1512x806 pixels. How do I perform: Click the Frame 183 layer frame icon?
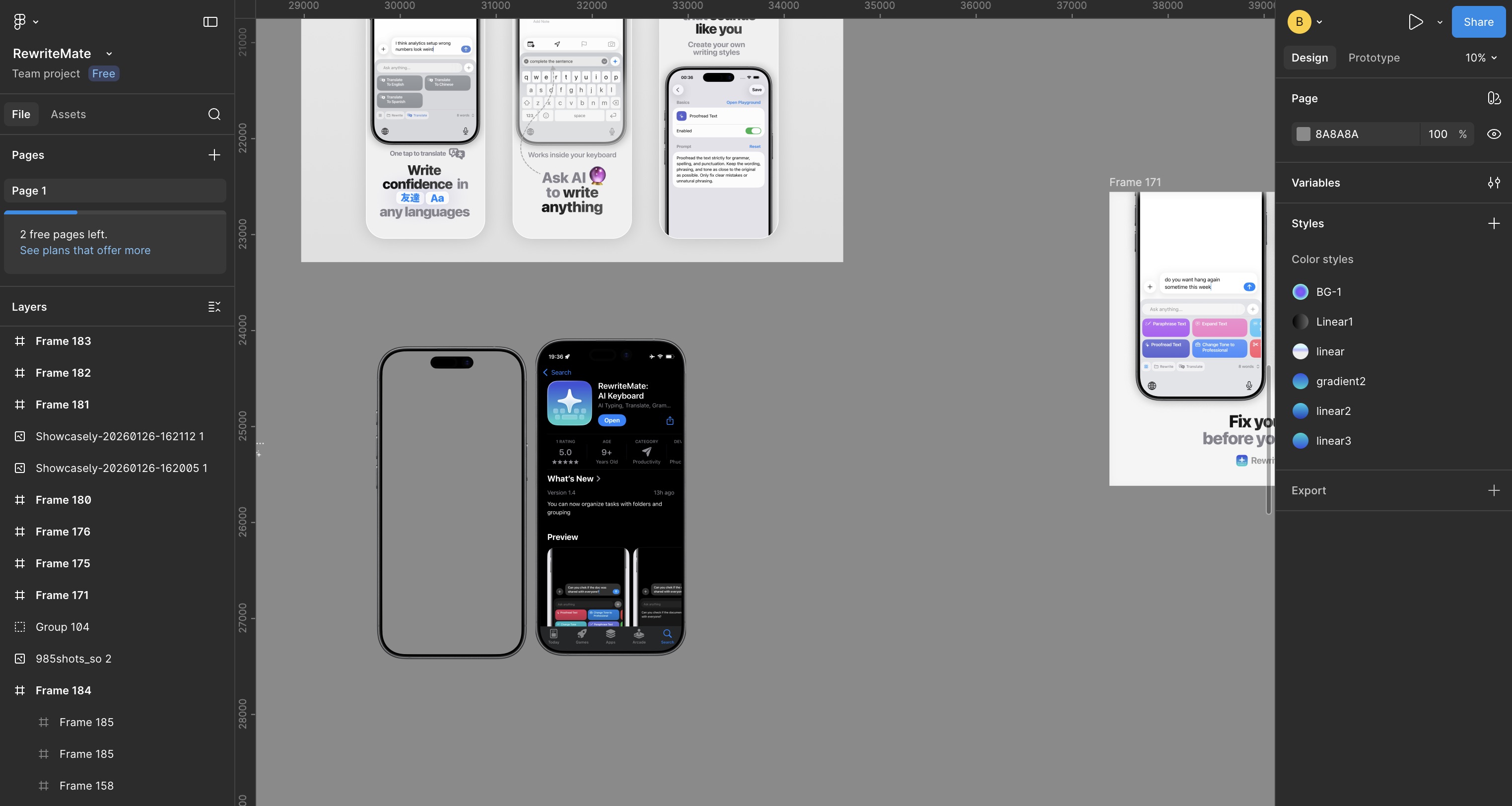(x=20, y=341)
